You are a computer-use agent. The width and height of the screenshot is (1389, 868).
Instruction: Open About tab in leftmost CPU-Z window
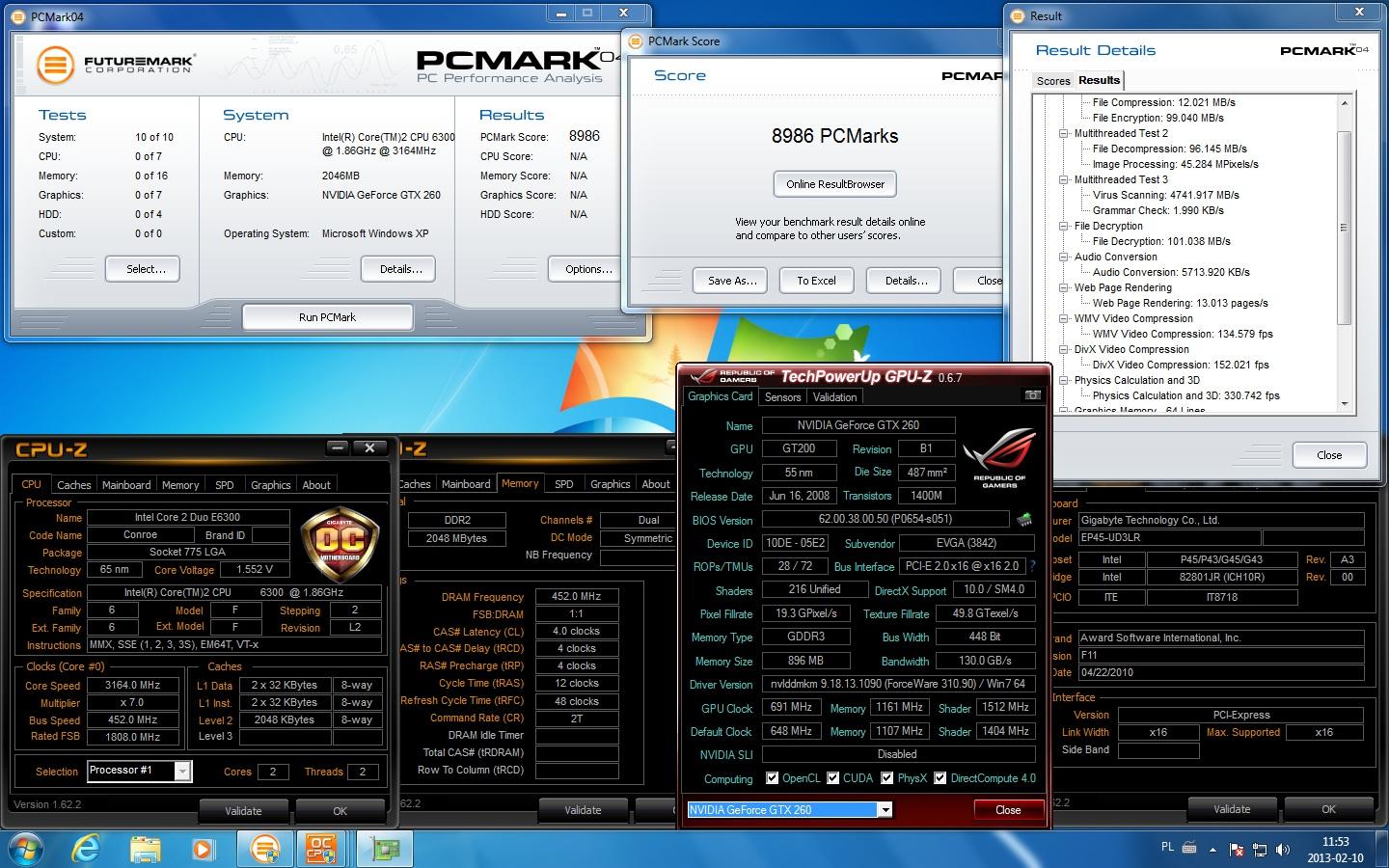pos(316,485)
